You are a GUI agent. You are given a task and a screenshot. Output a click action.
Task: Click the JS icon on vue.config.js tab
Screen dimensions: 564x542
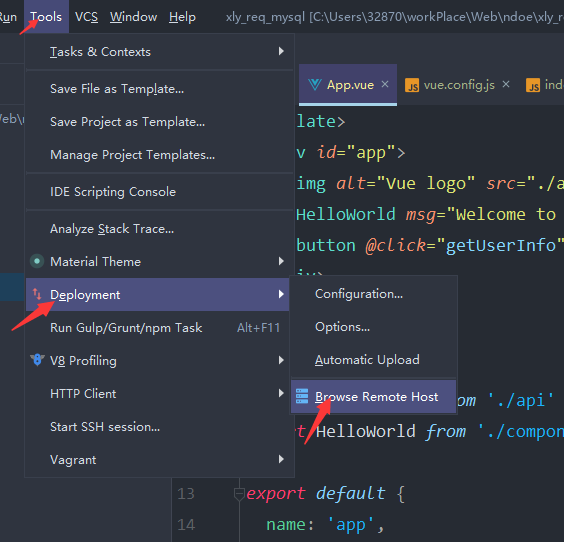point(412,85)
